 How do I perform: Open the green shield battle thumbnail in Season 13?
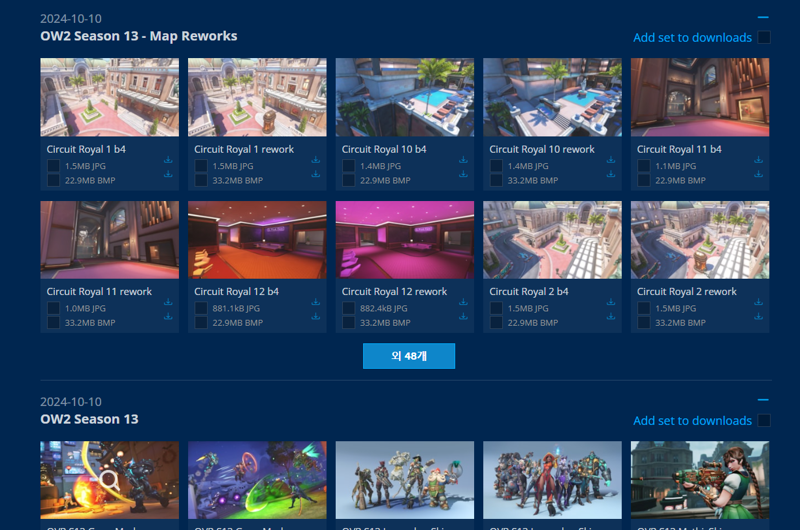pos(257,480)
